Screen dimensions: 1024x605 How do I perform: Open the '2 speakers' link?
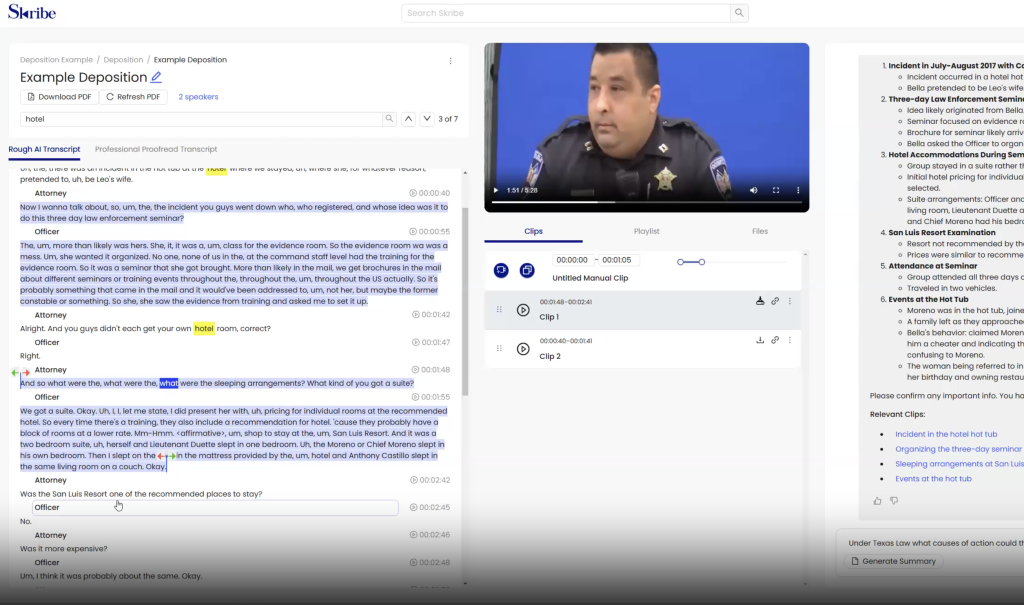[x=198, y=97]
